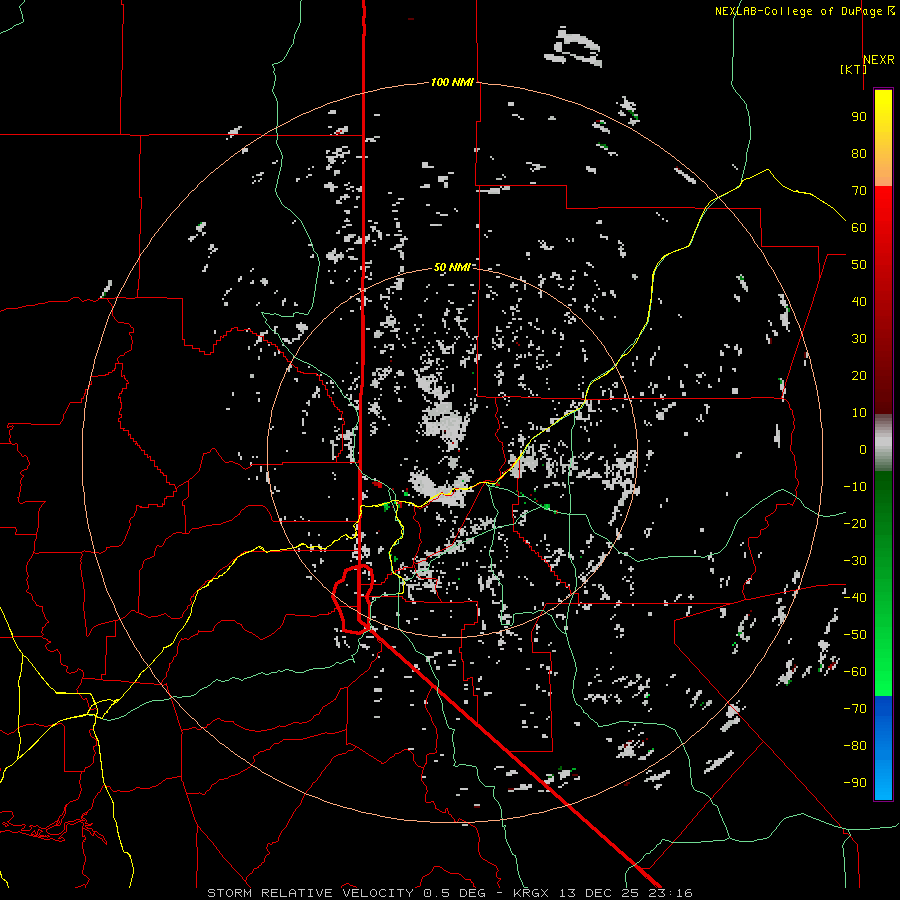Viewport: 900px width, 900px height.
Task: Click the -60 value on velocity scale
Action: 855,672
